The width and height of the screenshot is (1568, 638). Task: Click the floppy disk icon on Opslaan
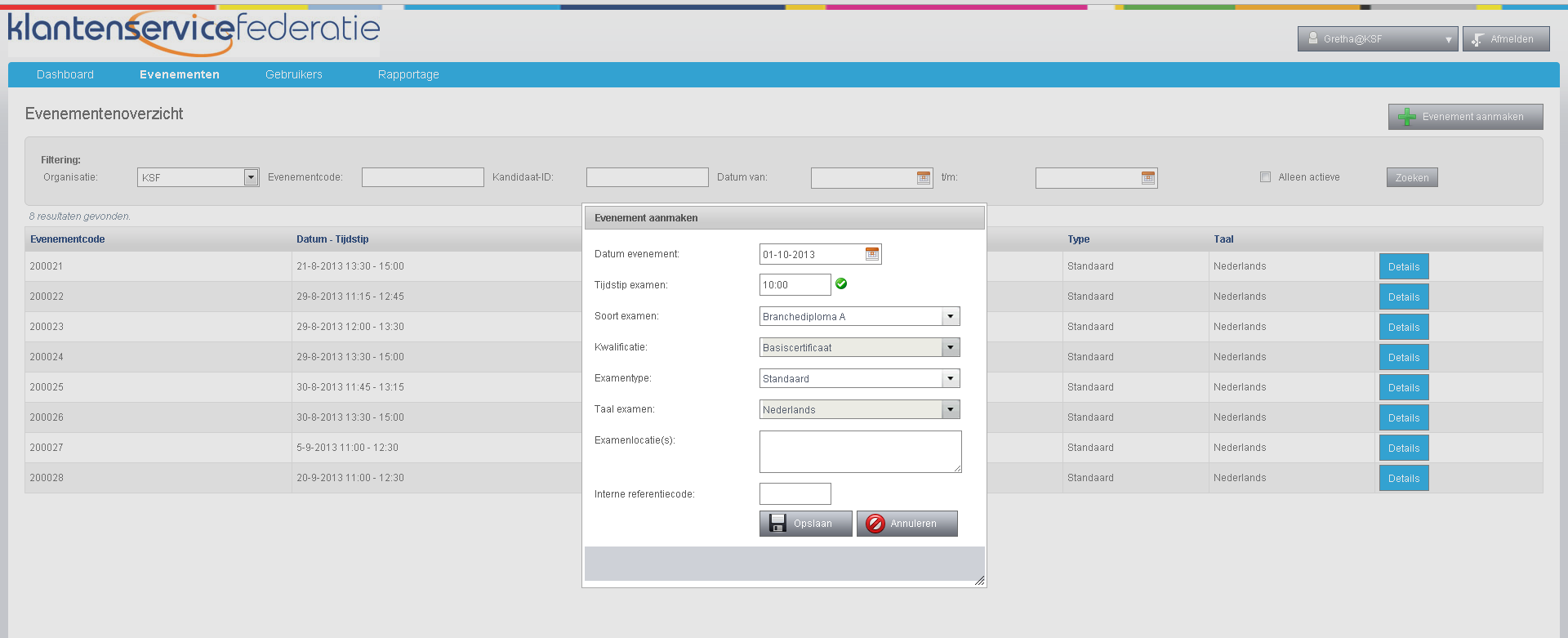coord(777,524)
